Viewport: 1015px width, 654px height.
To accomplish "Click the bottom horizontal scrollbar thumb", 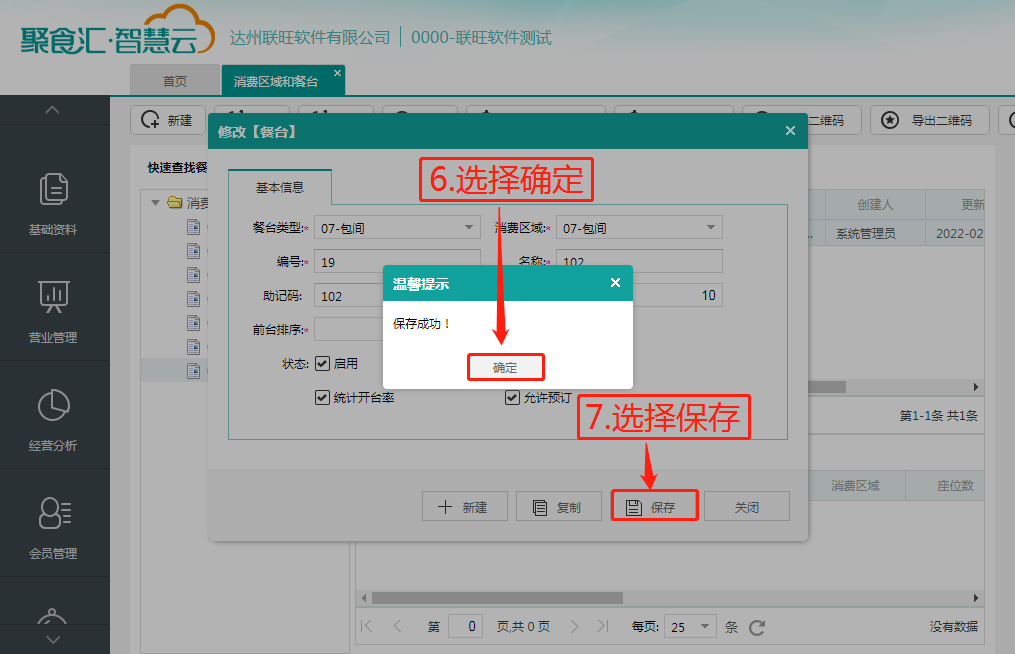I will coord(497,598).
